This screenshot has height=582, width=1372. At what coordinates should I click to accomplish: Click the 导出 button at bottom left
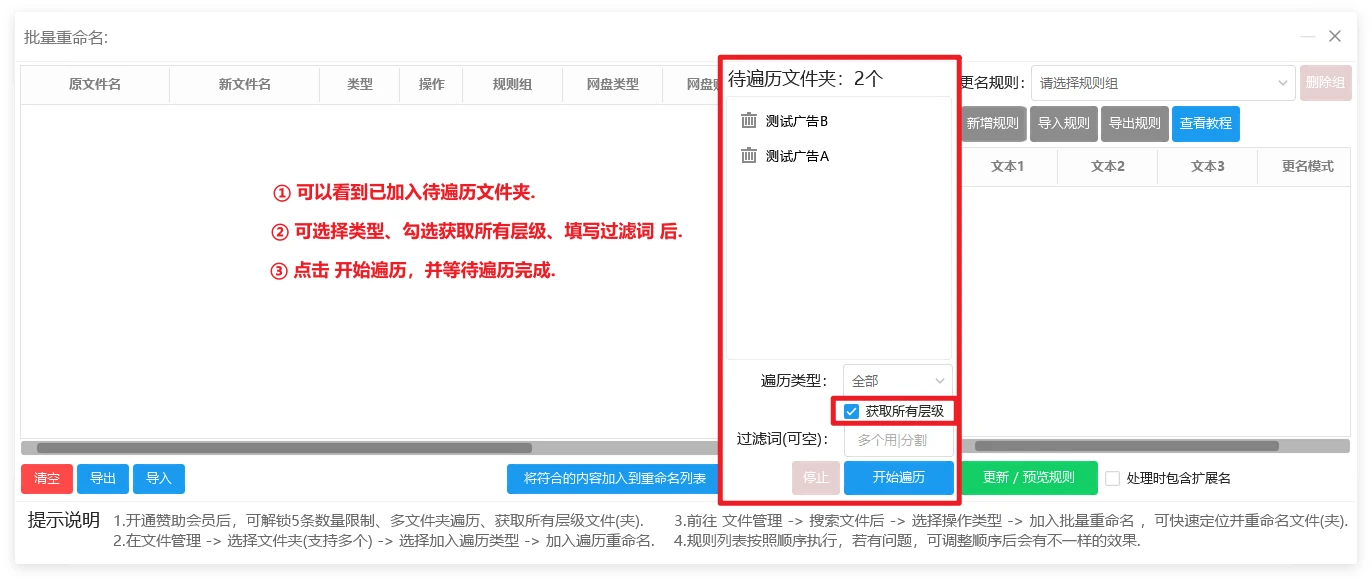coord(103,479)
